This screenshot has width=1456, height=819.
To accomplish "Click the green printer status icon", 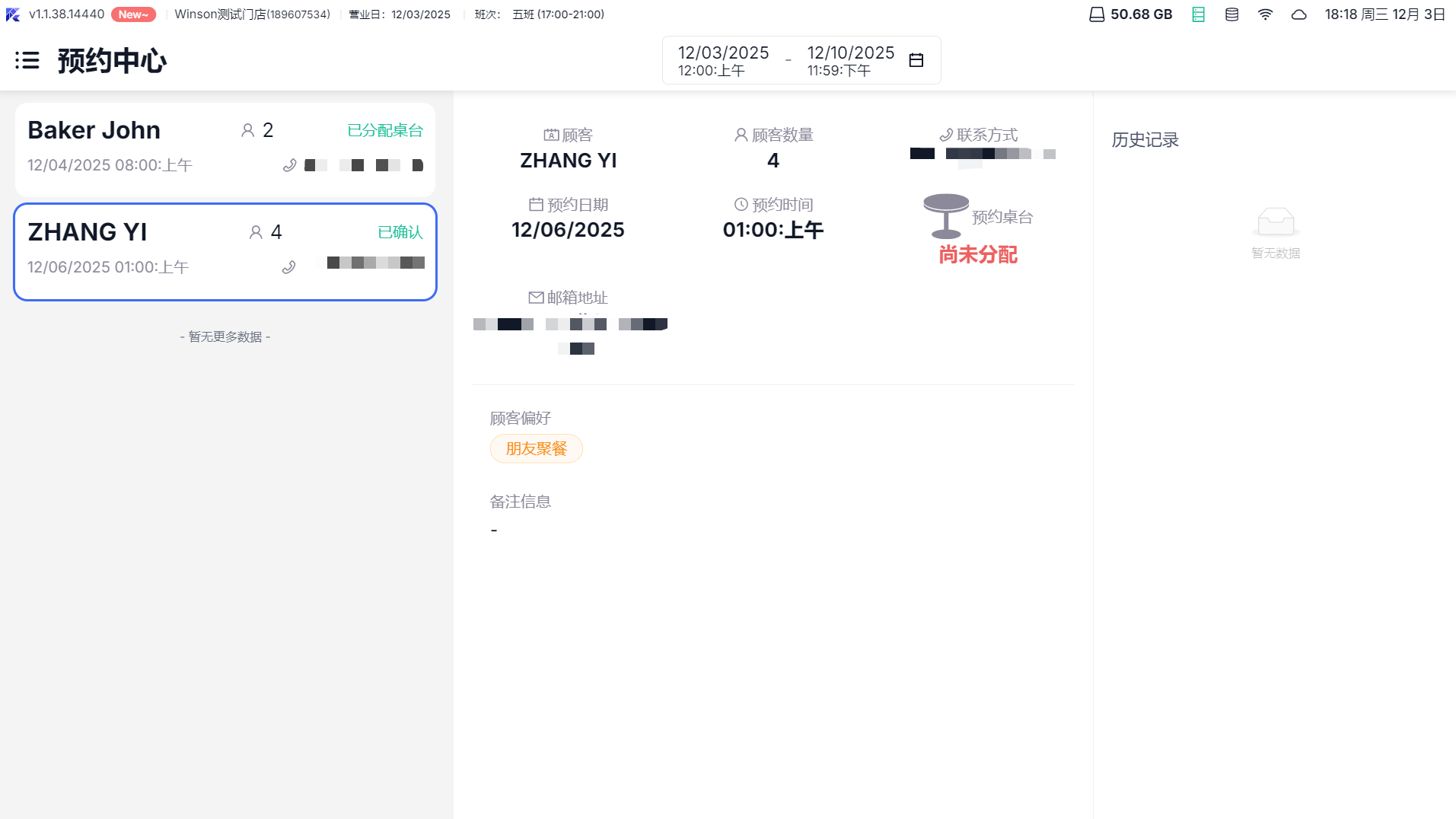I will click(x=1198, y=14).
